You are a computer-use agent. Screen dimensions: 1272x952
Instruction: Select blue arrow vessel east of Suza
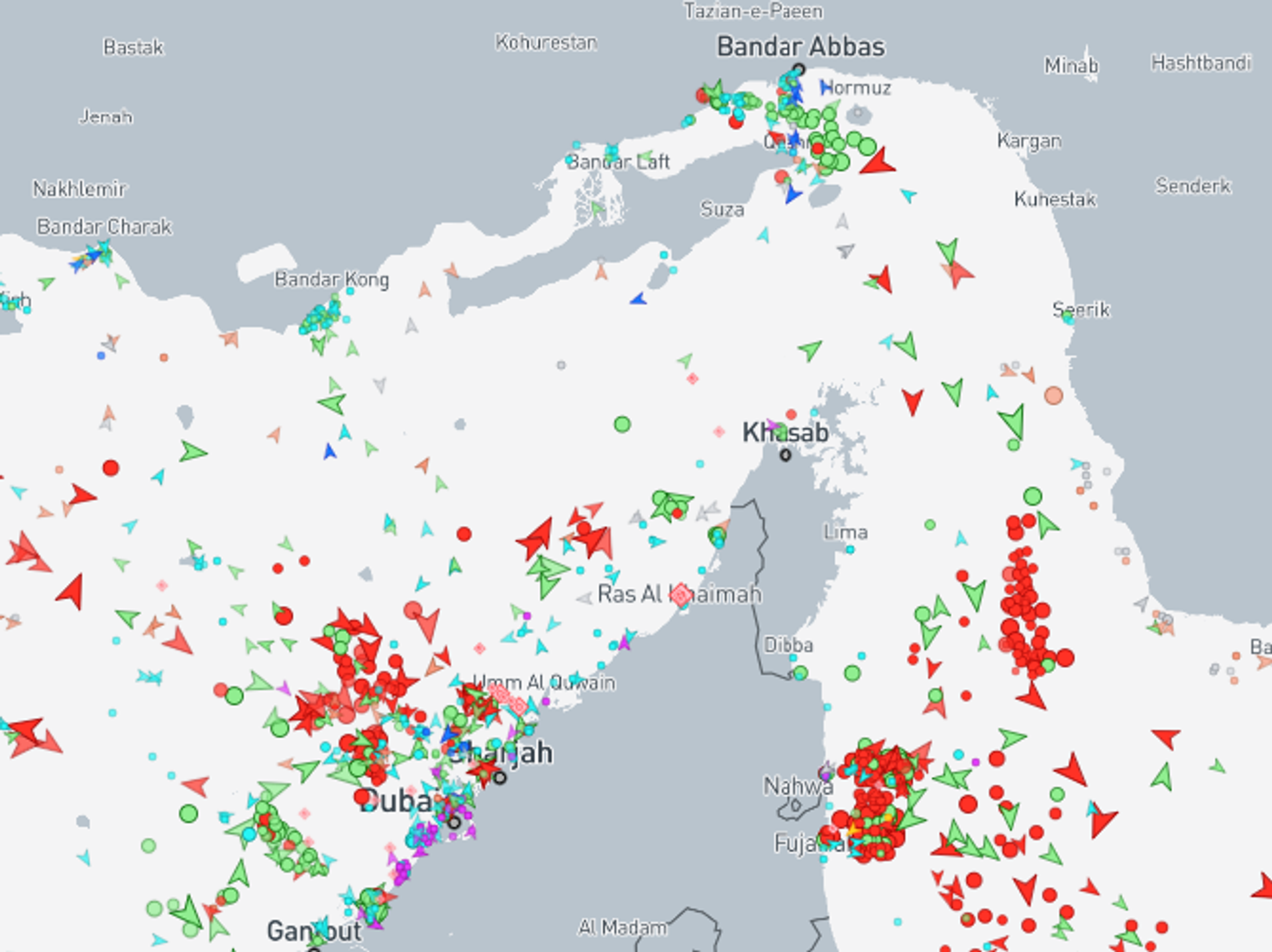pyautogui.click(x=792, y=194)
